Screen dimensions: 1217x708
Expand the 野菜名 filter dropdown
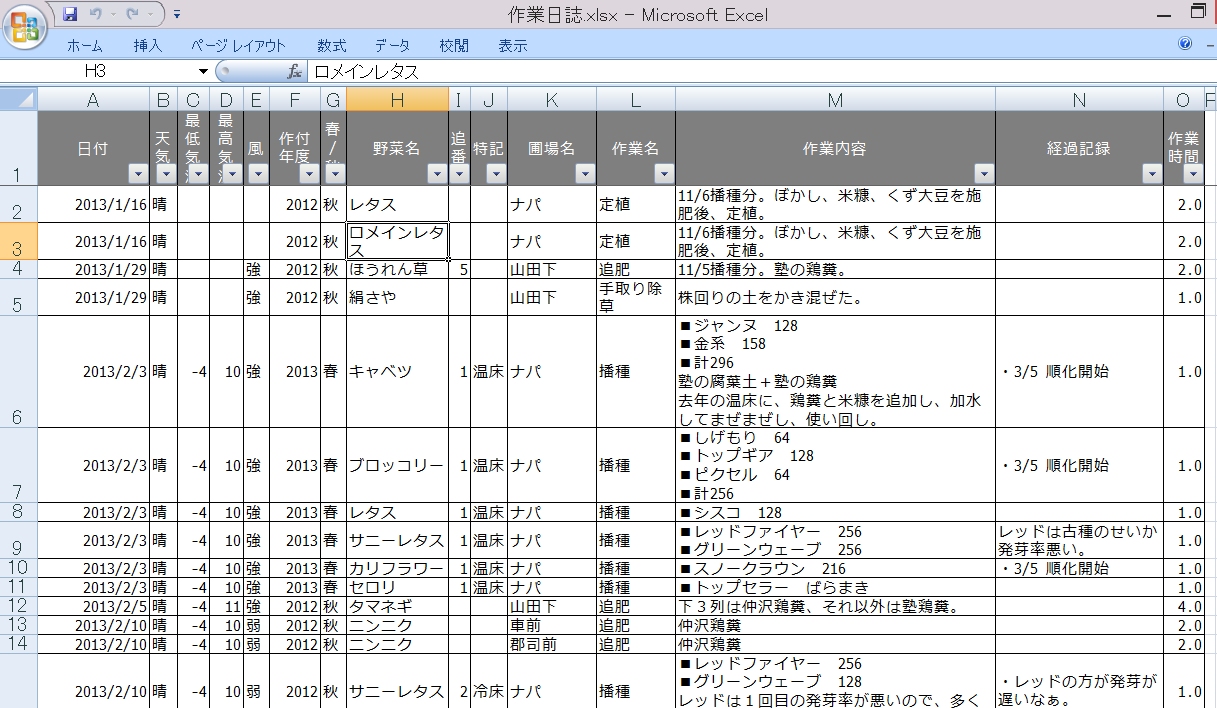coord(436,173)
